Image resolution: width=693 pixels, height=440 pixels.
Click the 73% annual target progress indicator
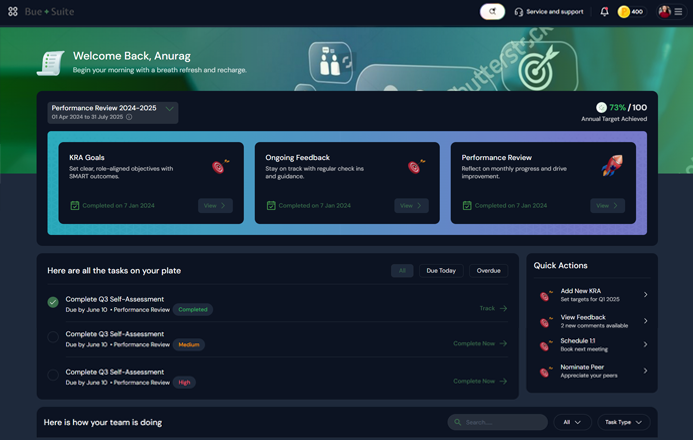(601, 107)
